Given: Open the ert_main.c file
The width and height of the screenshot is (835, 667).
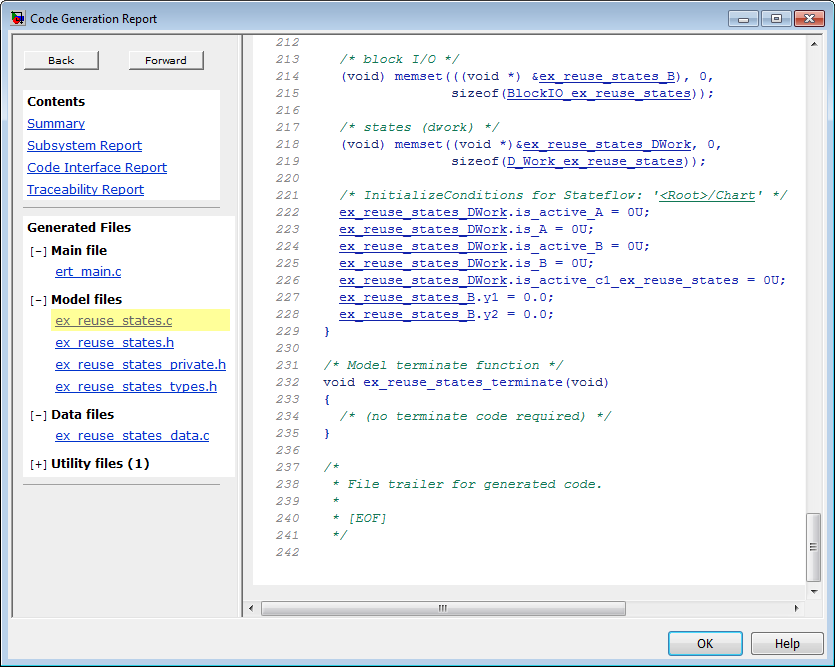Looking at the screenshot, I should tap(88, 272).
